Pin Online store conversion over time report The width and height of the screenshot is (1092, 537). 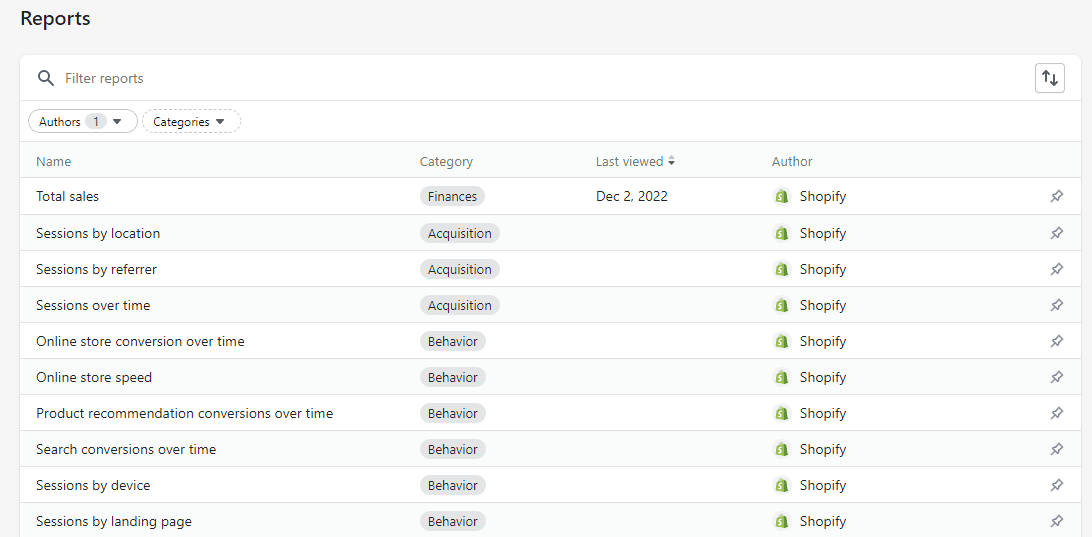click(x=1056, y=341)
